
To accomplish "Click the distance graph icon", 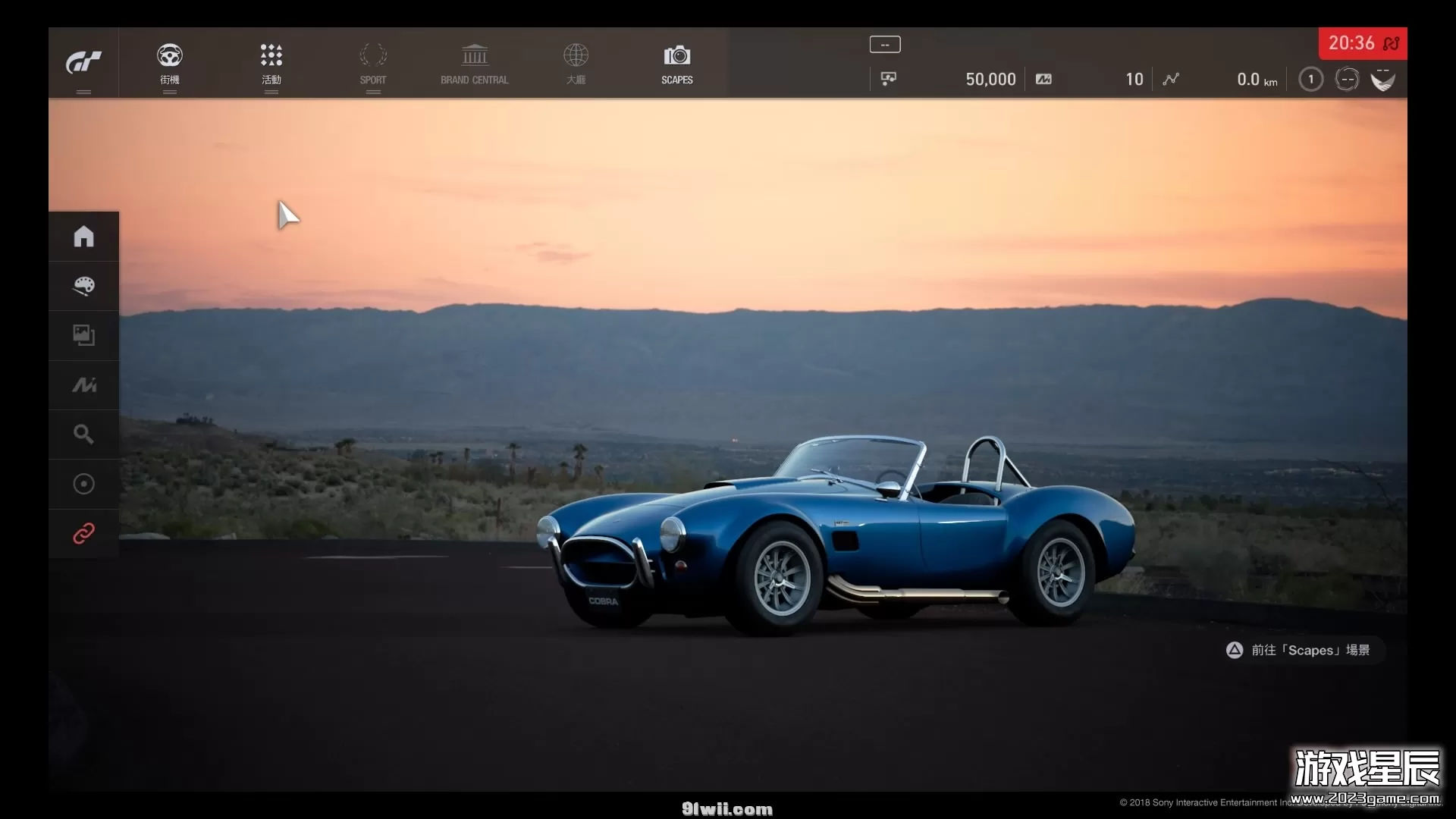I will click(1171, 79).
